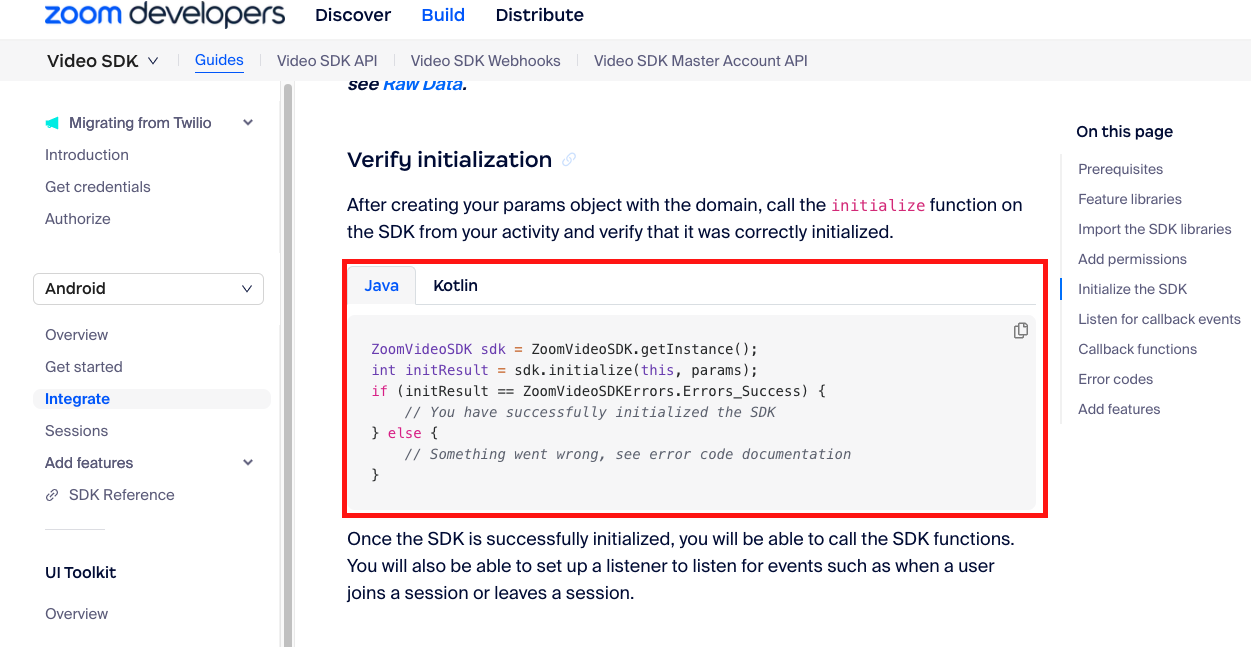Navigate to Get credentials in sidebar
Screen dimensions: 1251x647
pos(98,187)
